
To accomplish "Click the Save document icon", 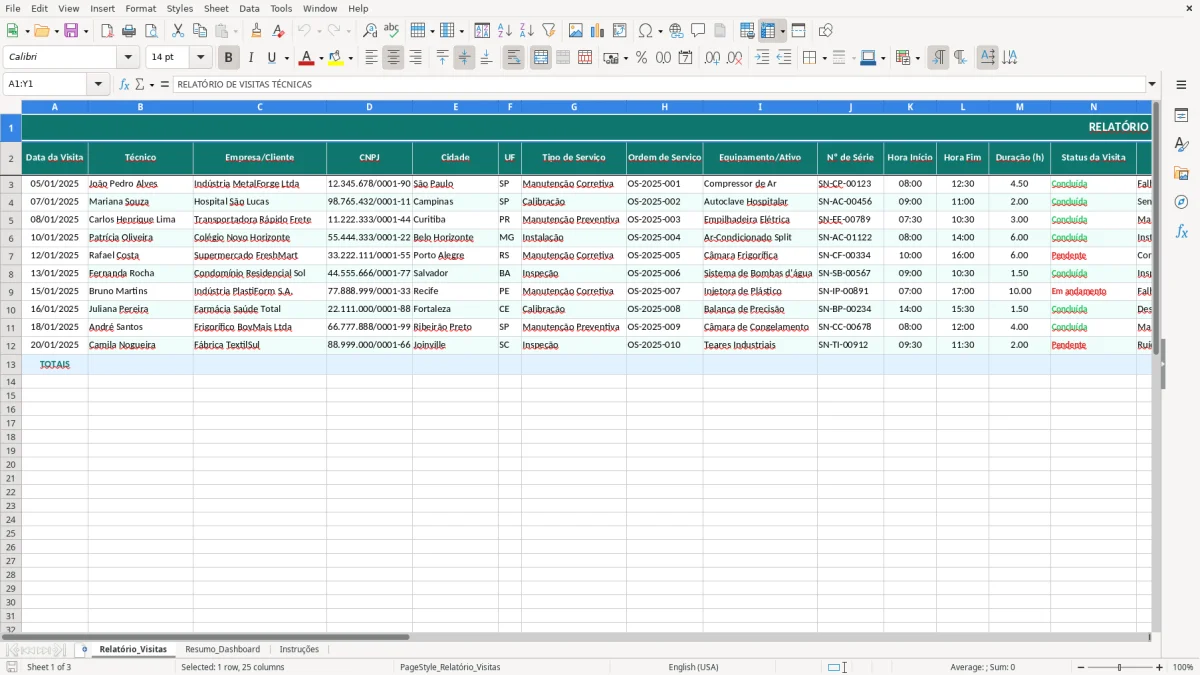I will [71, 31].
